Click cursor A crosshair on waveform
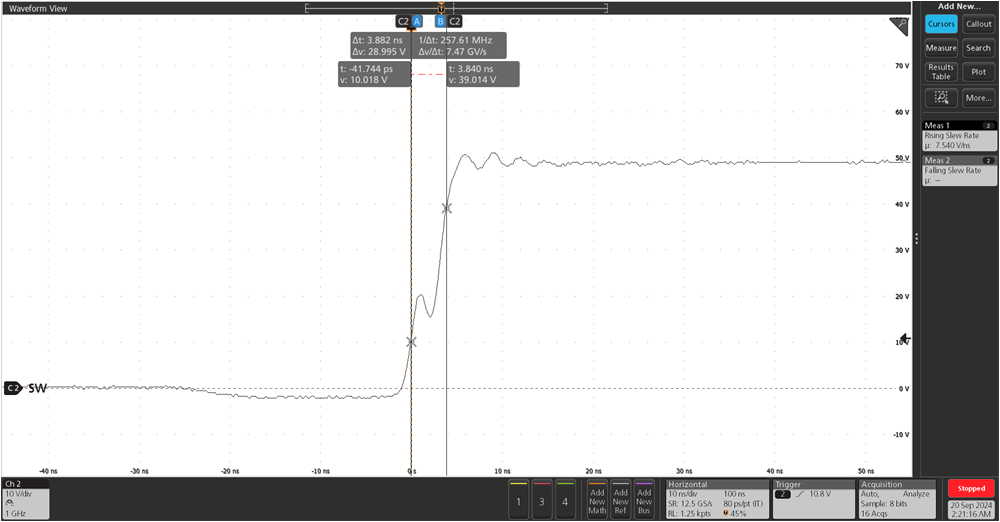 pyautogui.click(x=411, y=342)
